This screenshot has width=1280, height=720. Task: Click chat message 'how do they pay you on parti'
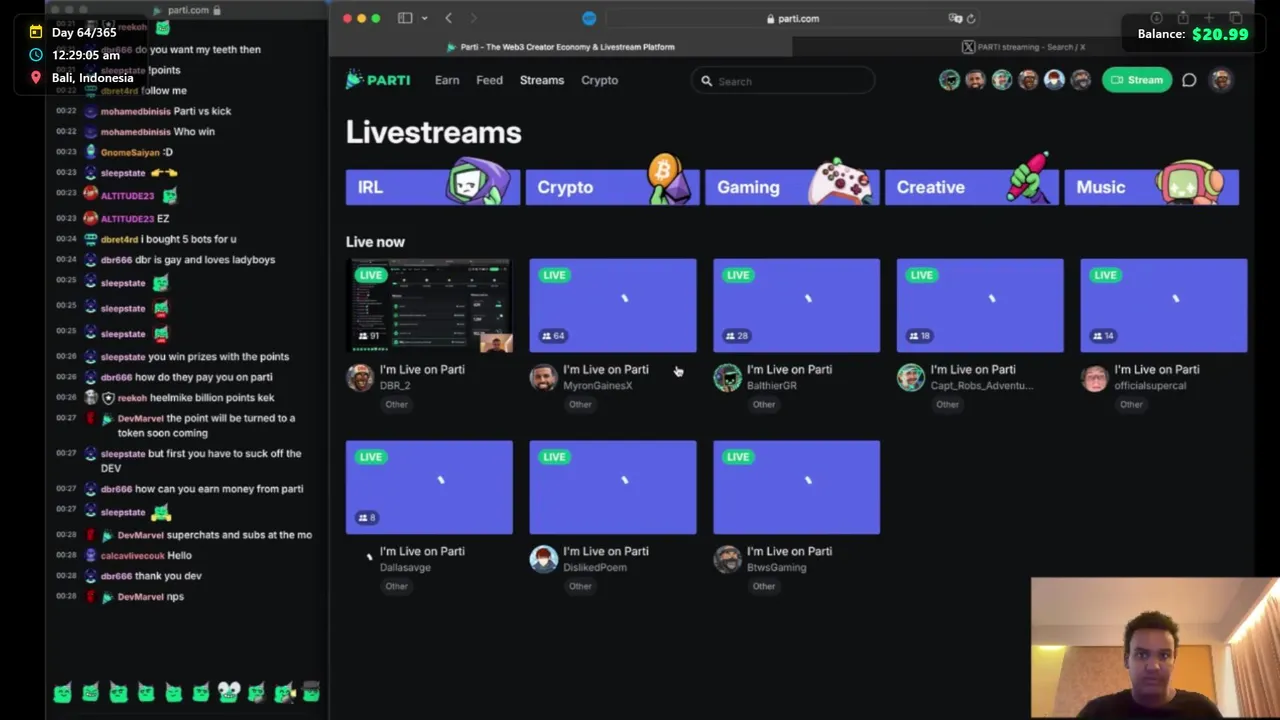click(x=204, y=377)
